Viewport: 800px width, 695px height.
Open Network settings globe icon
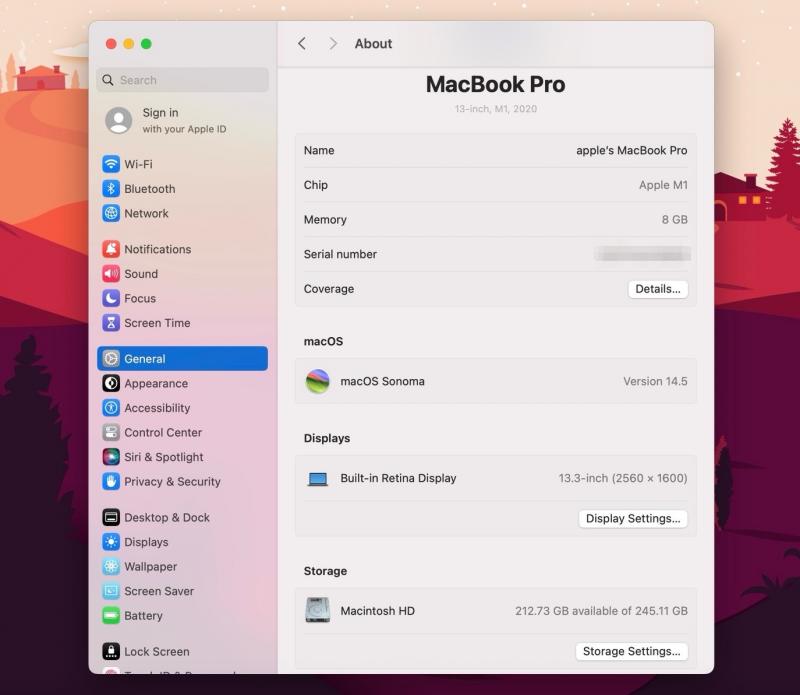111,214
